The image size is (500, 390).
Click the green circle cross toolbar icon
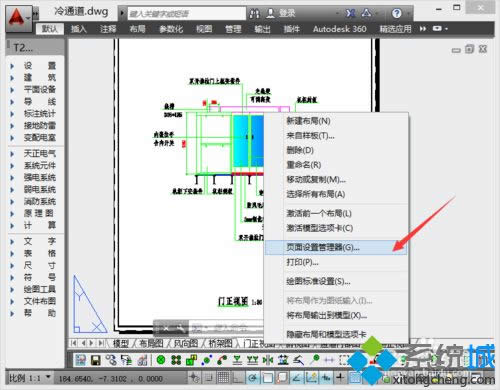161,360
